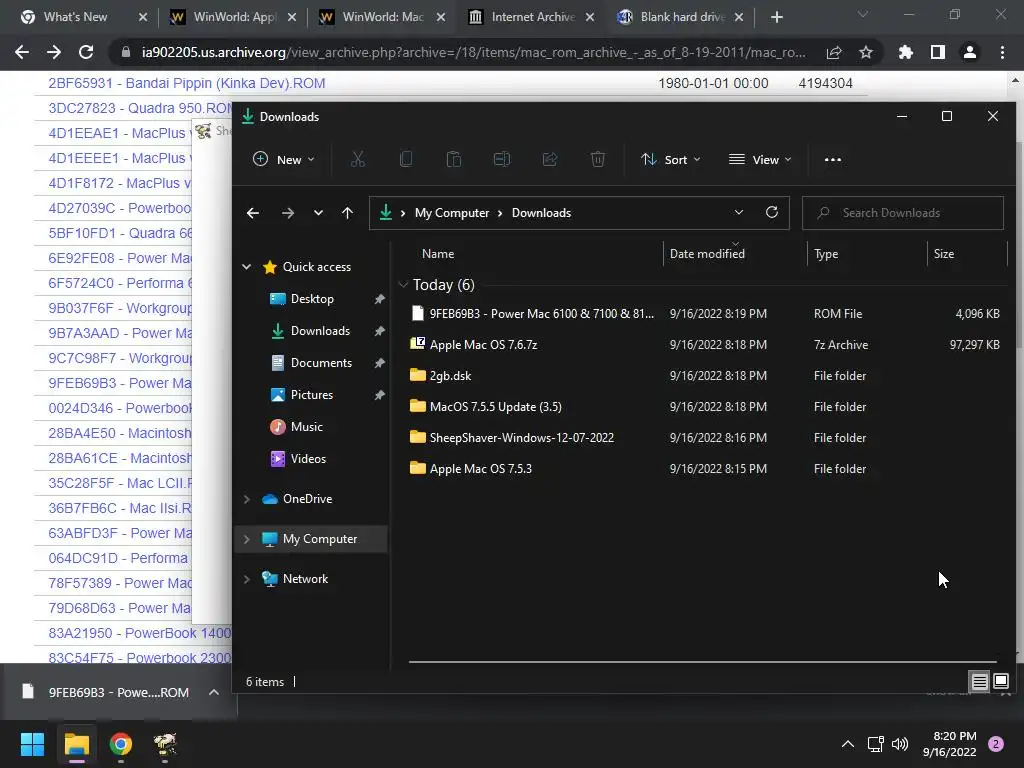Select Desktop in Quick access

pyautogui.click(x=312, y=299)
